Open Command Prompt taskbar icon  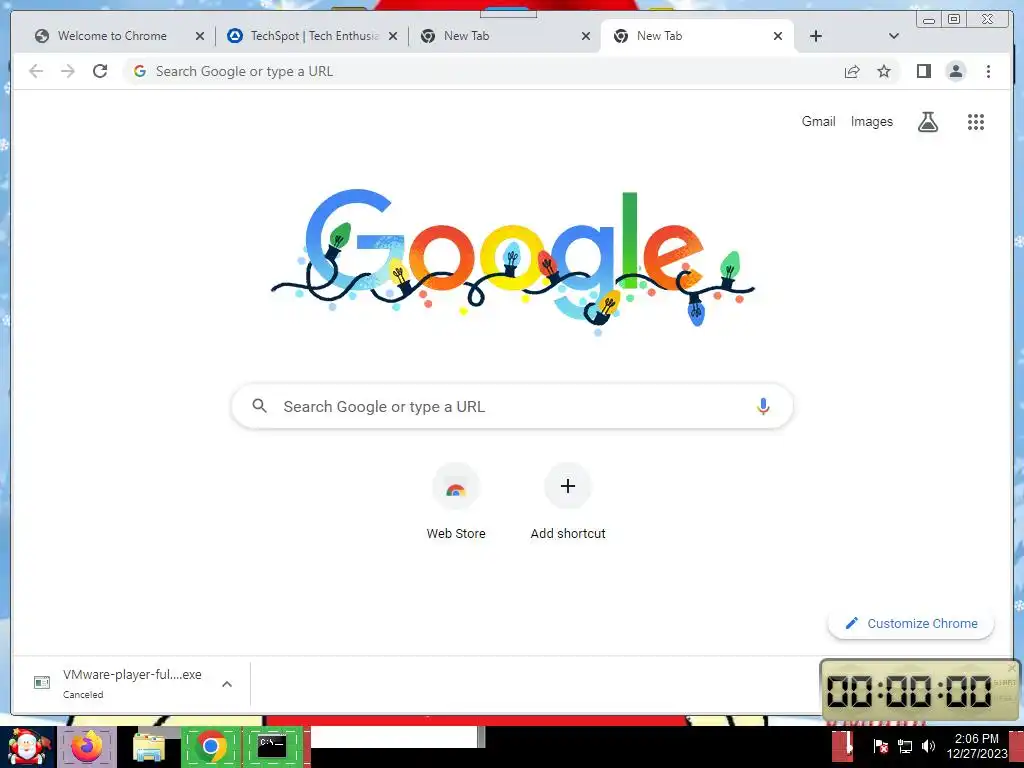pyautogui.click(x=273, y=747)
